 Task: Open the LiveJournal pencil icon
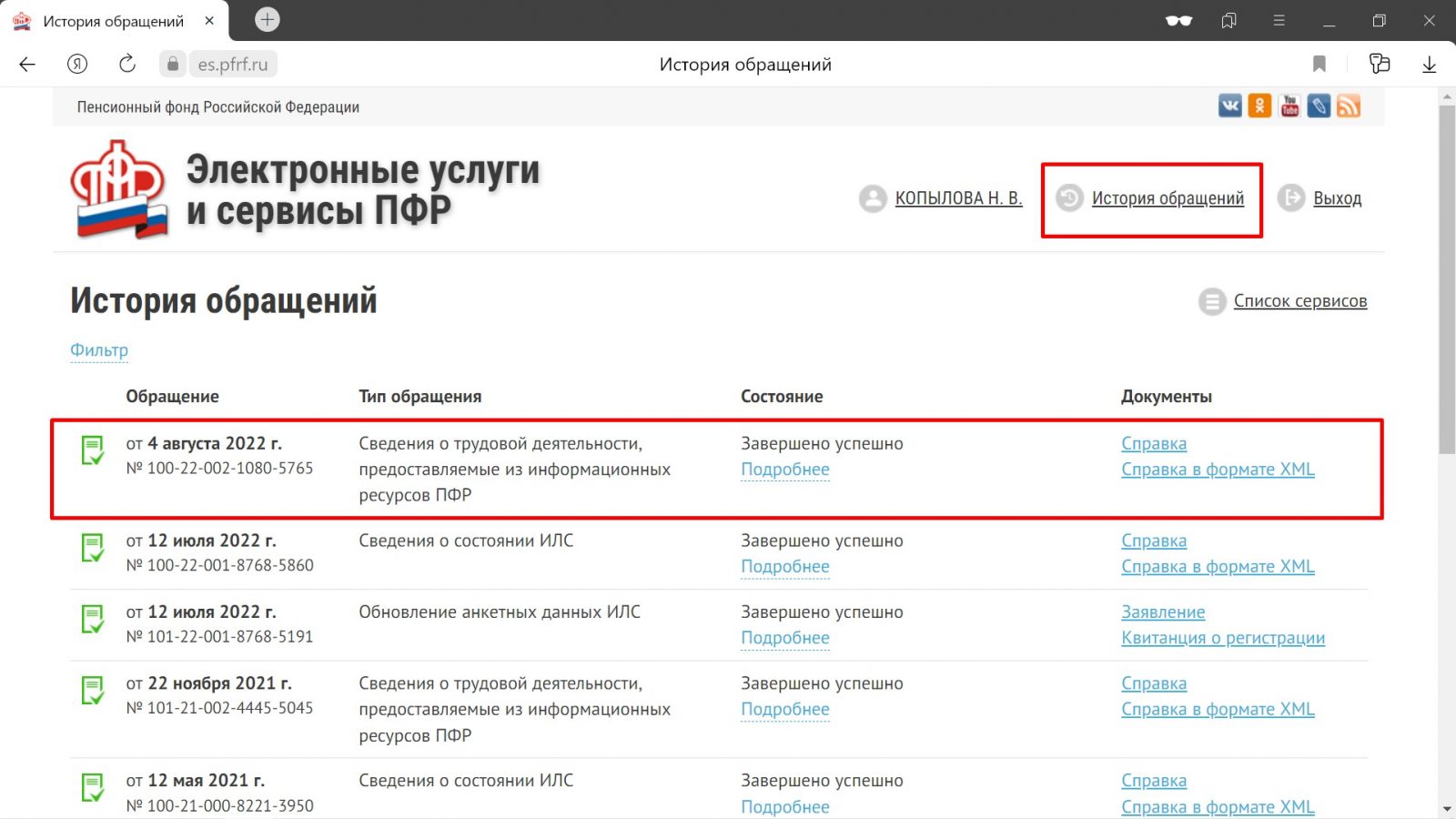point(1319,106)
